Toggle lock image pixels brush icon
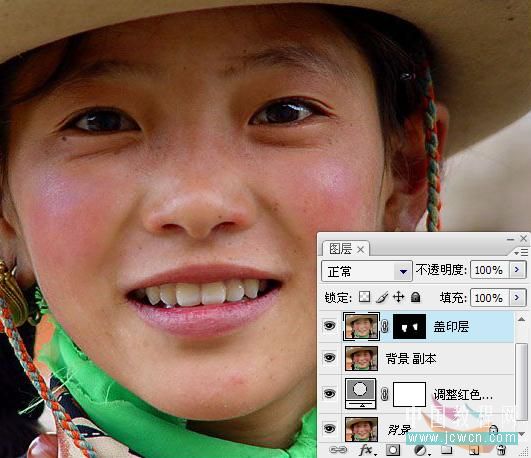 tap(382, 297)
